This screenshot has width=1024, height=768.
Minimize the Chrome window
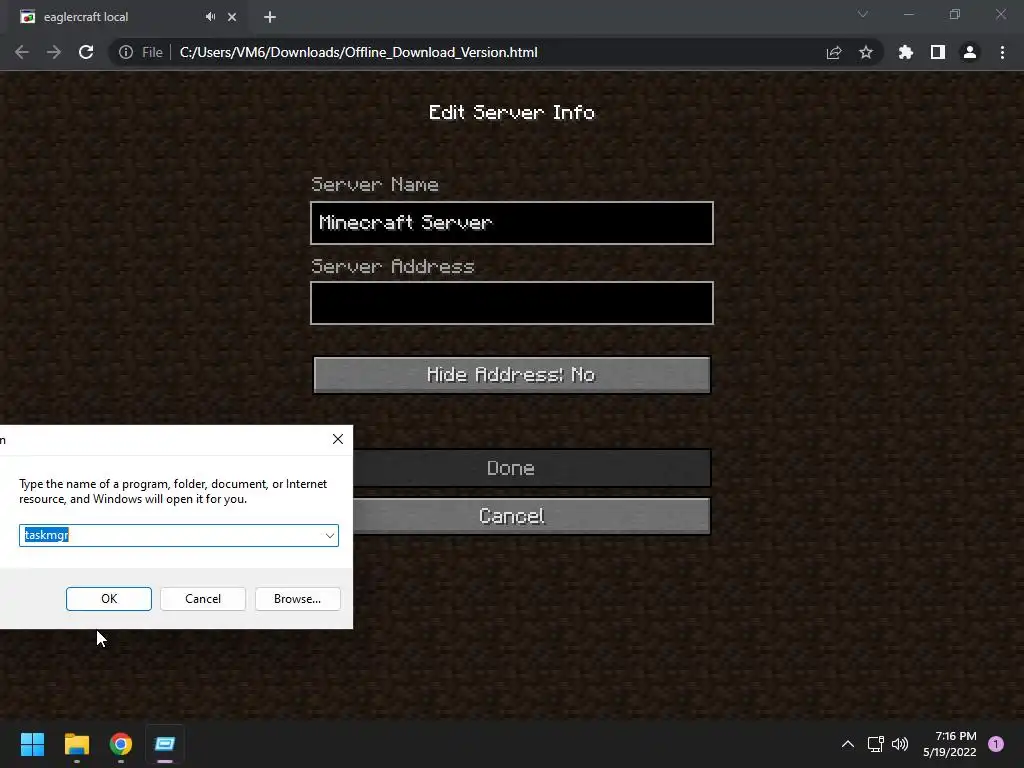pos(908,14)
